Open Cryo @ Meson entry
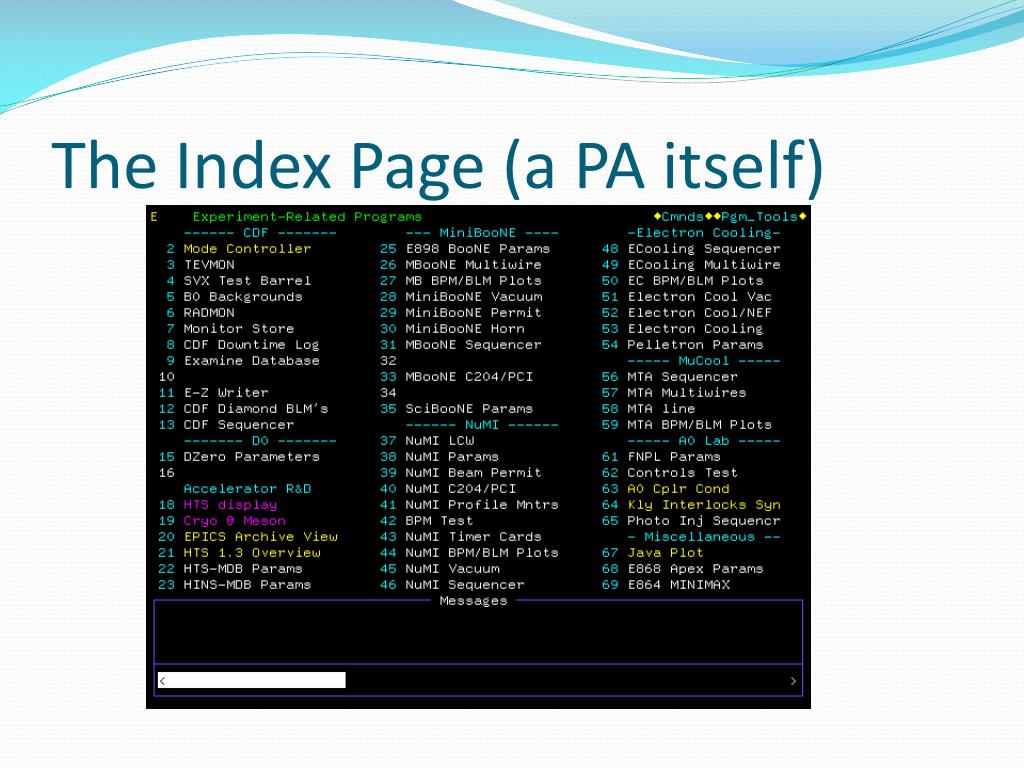 [x=234, y=520]
